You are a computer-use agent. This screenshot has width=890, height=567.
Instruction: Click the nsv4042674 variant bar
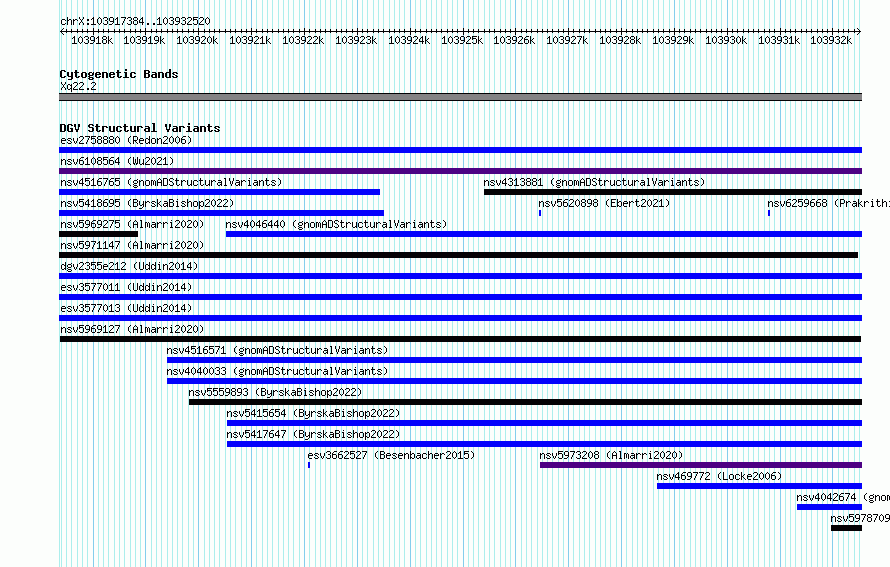(829, 507)
